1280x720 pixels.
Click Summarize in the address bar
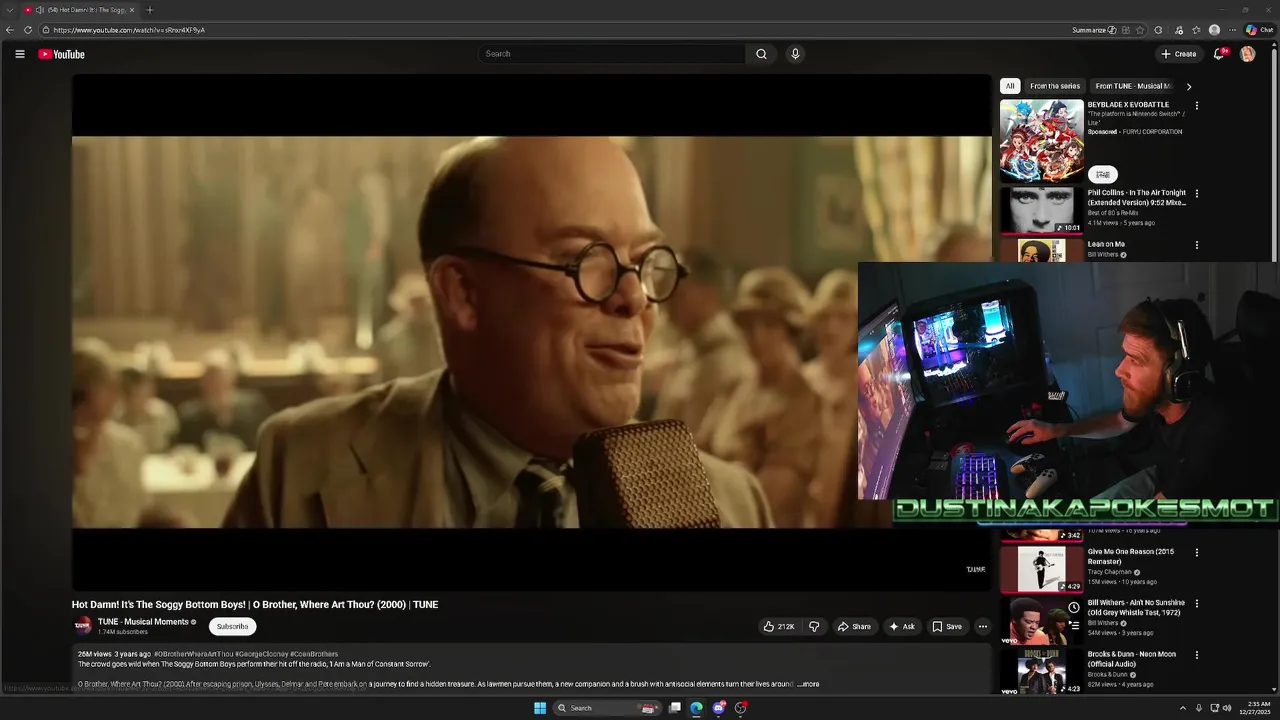click(1094, 30)
